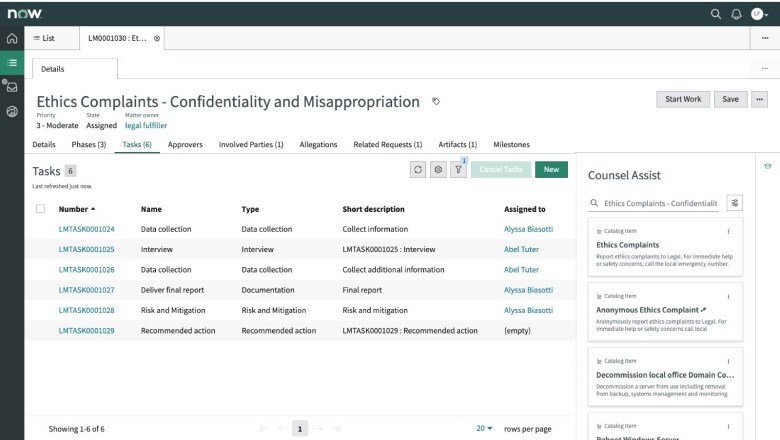Open Decommission card options menu
The width and height of the screenshot is (780, 440).
pyautogui.click(x=728, y=361)
